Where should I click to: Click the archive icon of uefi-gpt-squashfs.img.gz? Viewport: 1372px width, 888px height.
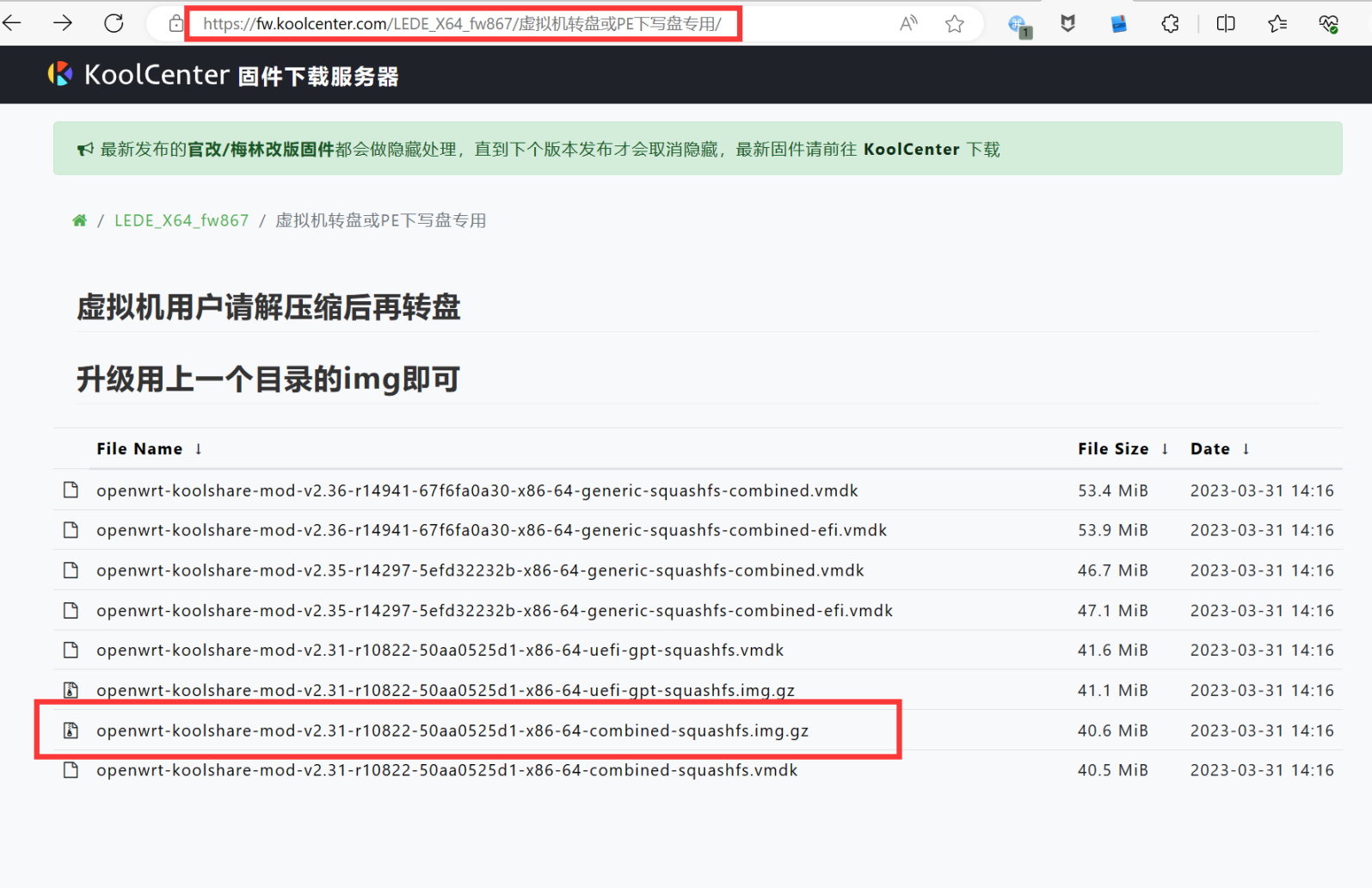[71, 689]
